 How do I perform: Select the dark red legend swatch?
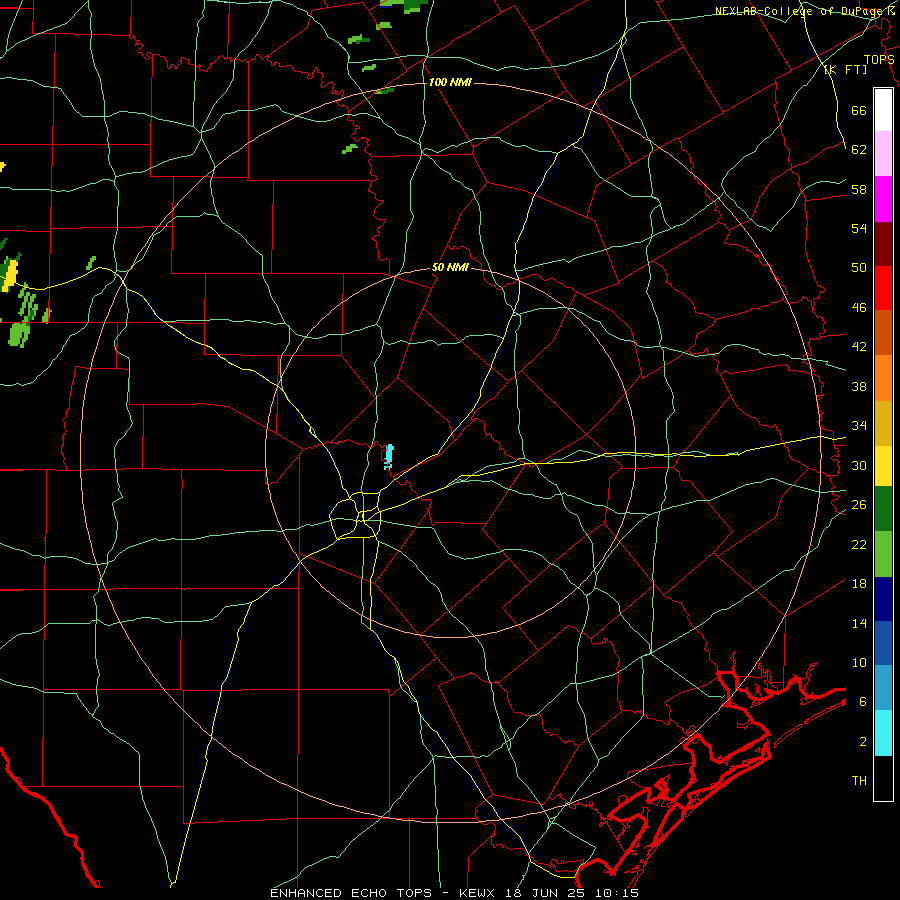click(883, 243)
